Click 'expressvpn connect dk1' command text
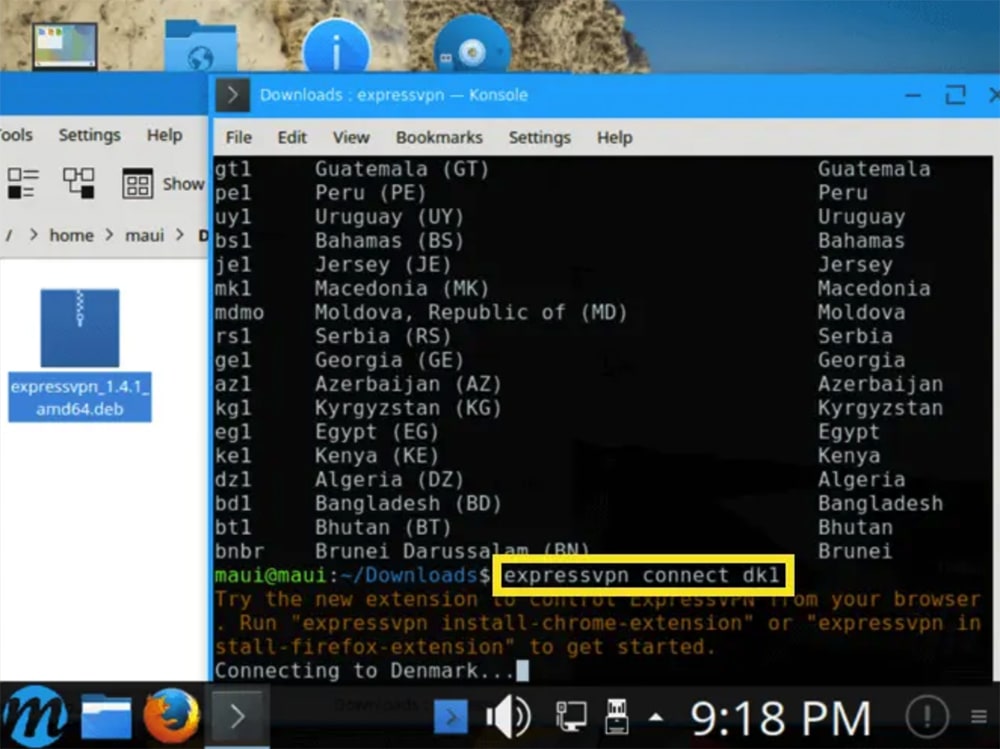This screenshot has width=1000, height=749. click(642, 575)
